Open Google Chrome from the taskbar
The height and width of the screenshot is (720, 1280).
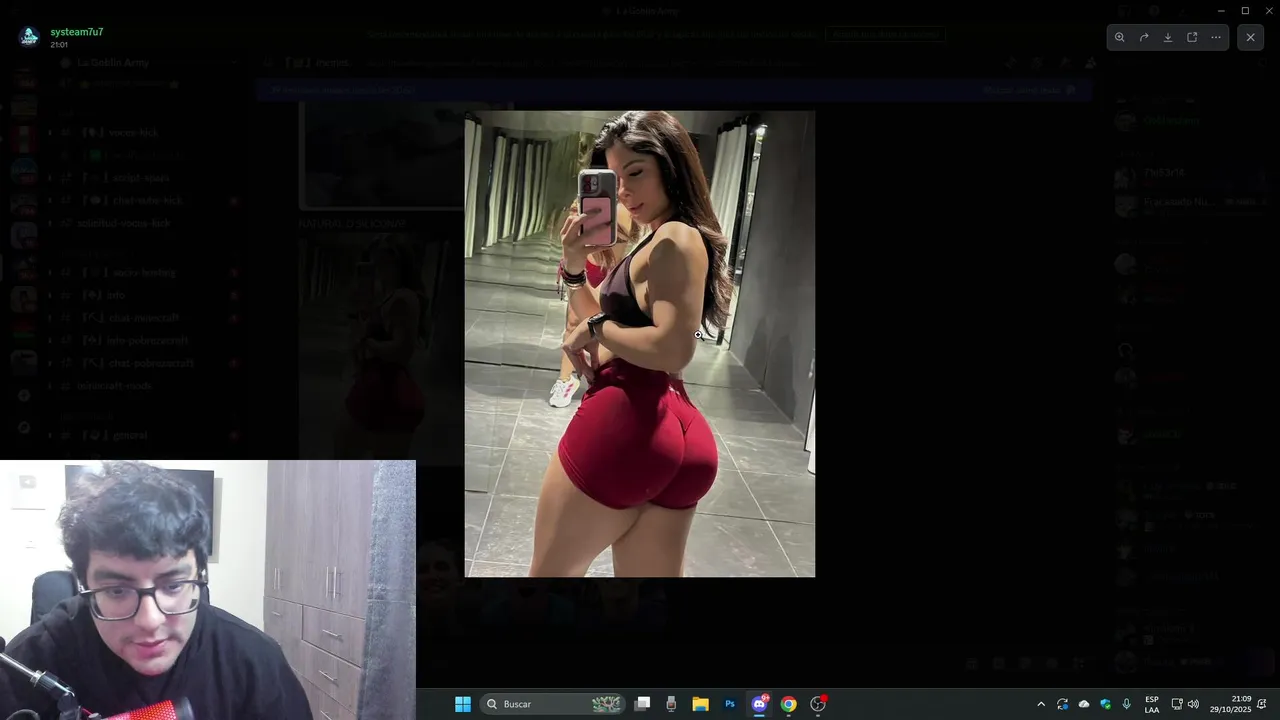pos(789,704)
